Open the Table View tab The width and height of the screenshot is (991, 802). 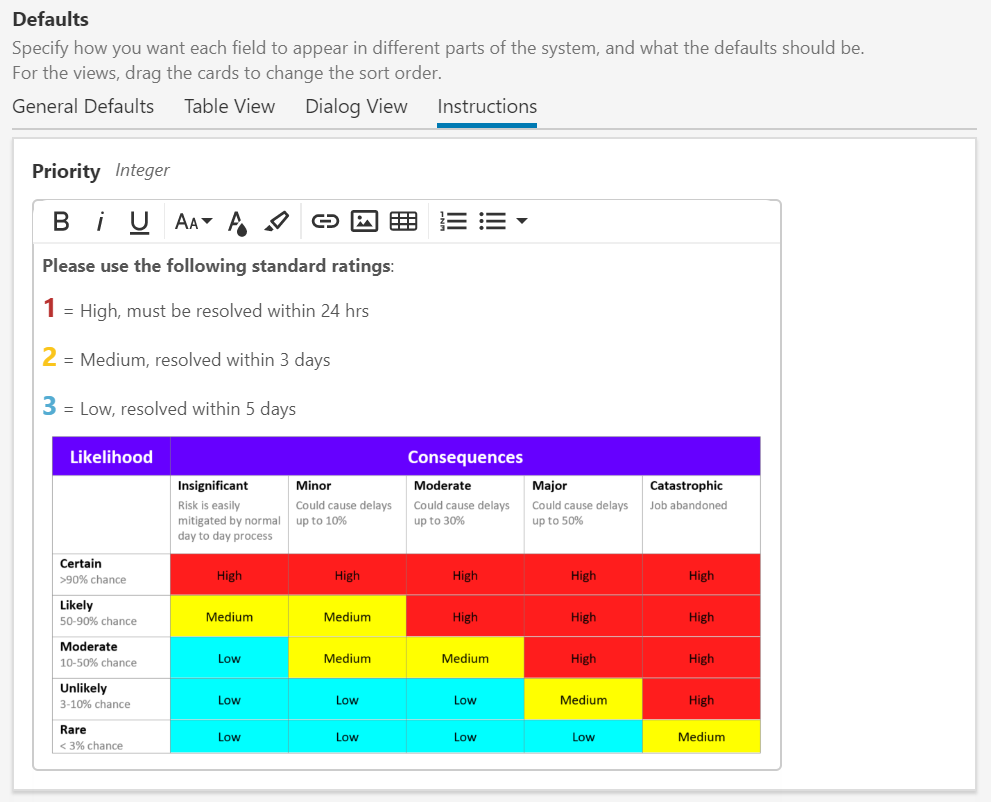pyautogui.click(x=229, y=106)
